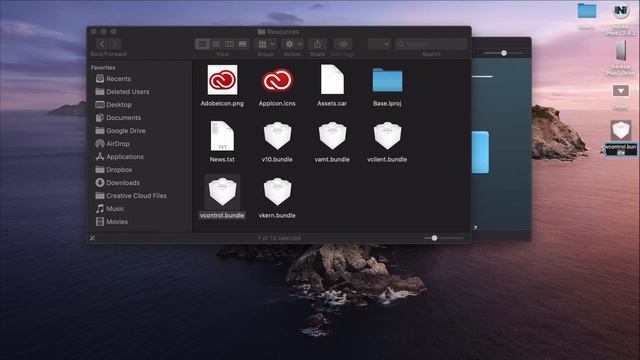Click the Share toolbar button
640x360 pixels.
click(317, 44)
